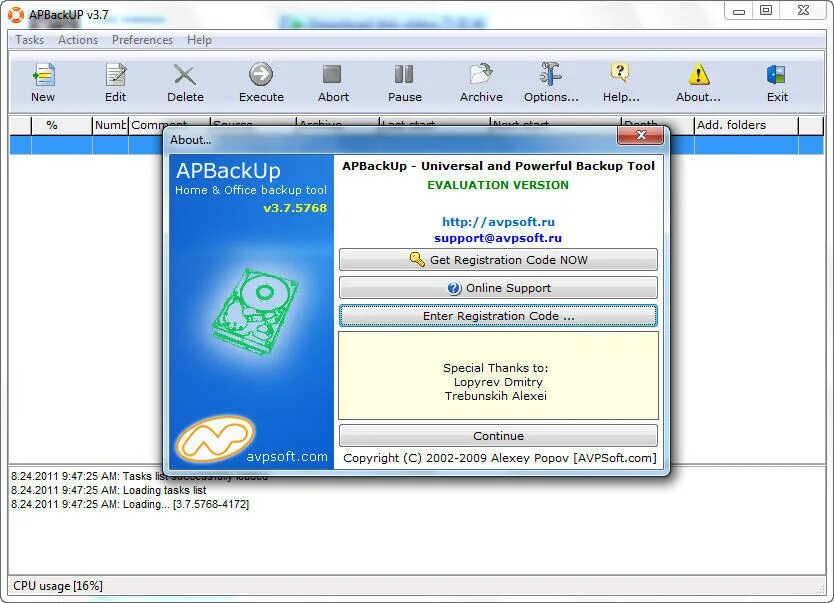Click 'Lopyrev Dmitry' in thanks box
The width and height of the screenshot is (834, 603).
coord(498,382)
